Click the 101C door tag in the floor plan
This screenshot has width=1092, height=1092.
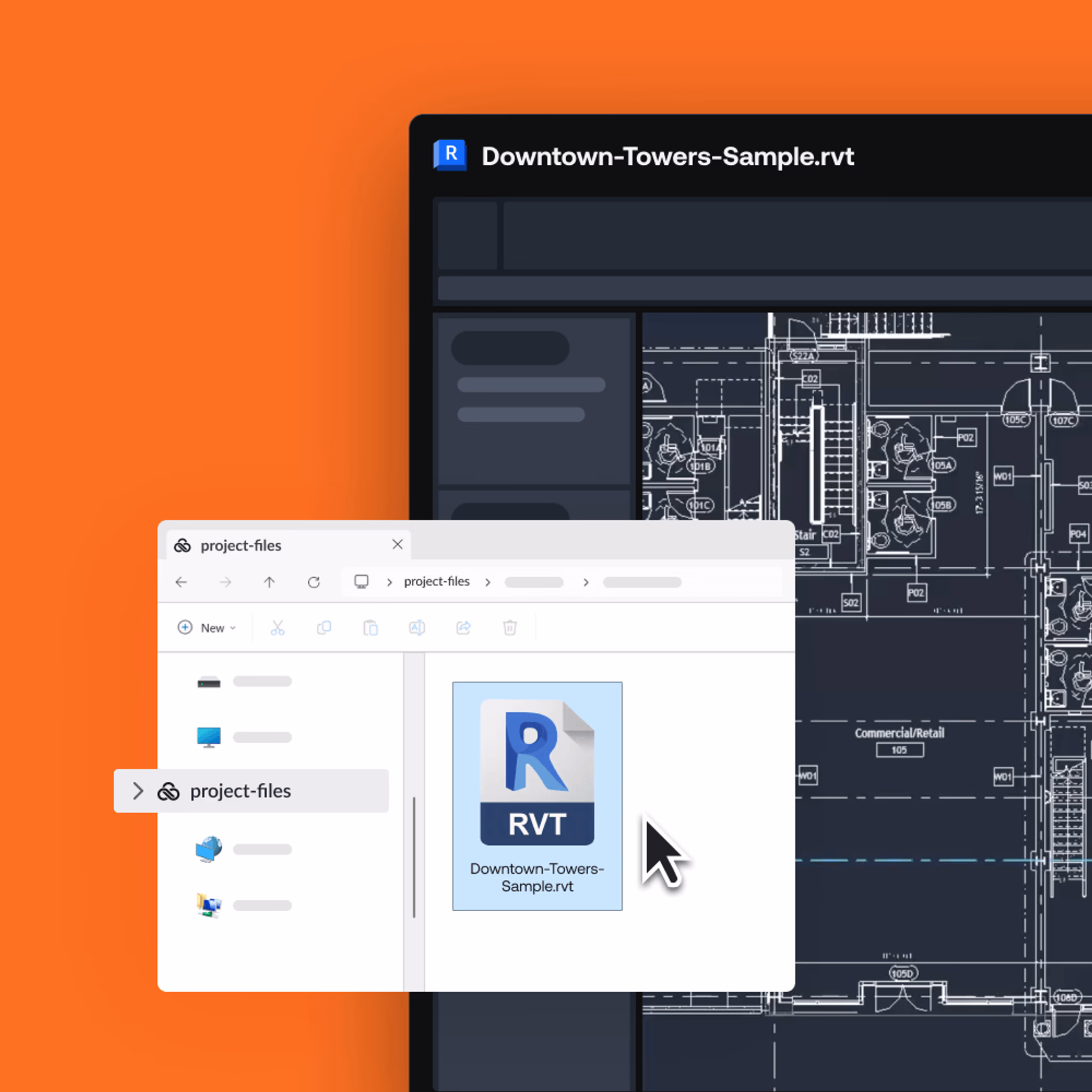[700, 505]
